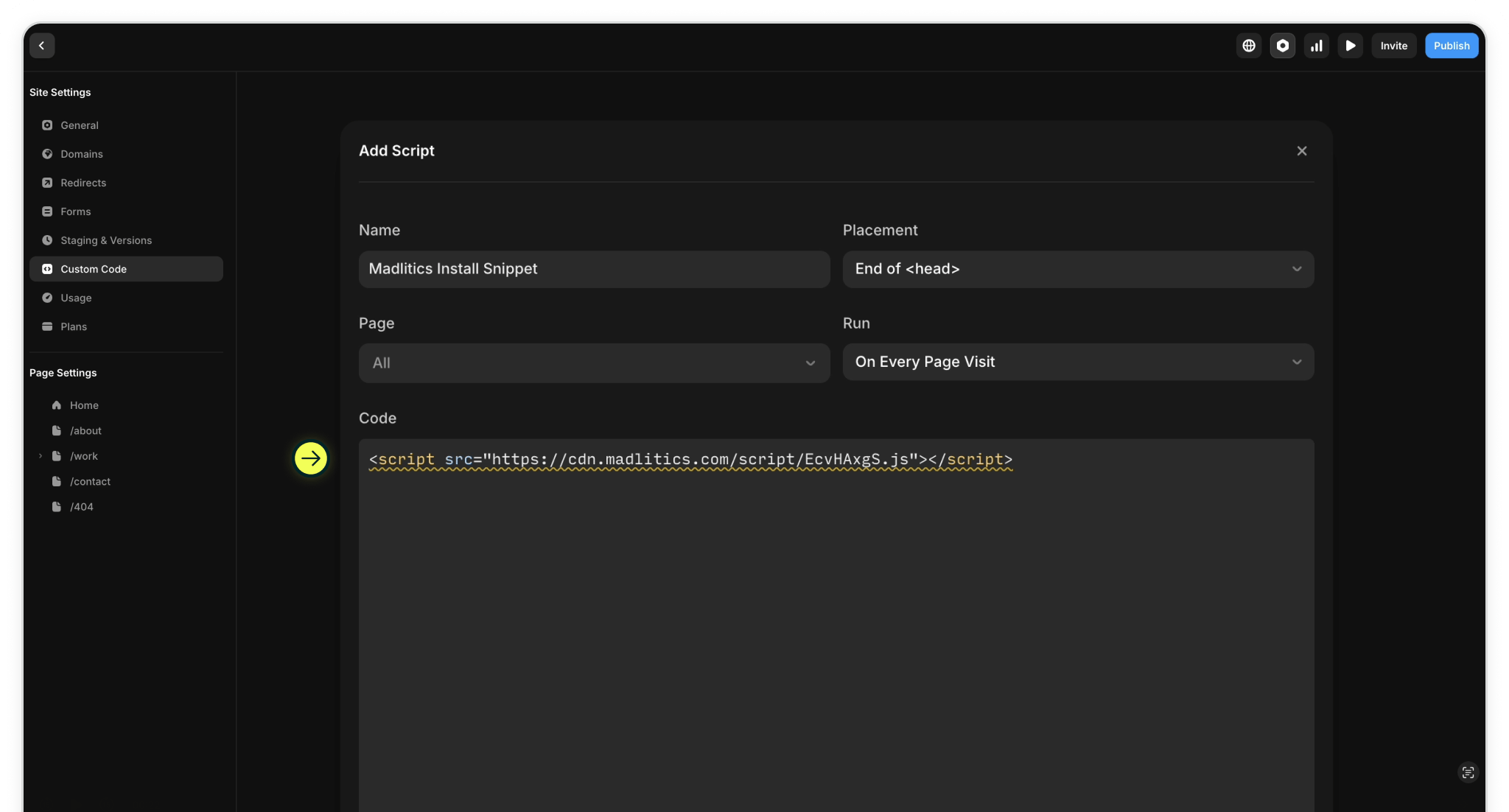
Task: Open the site settings gear icon
Action: click(1283, 46)
